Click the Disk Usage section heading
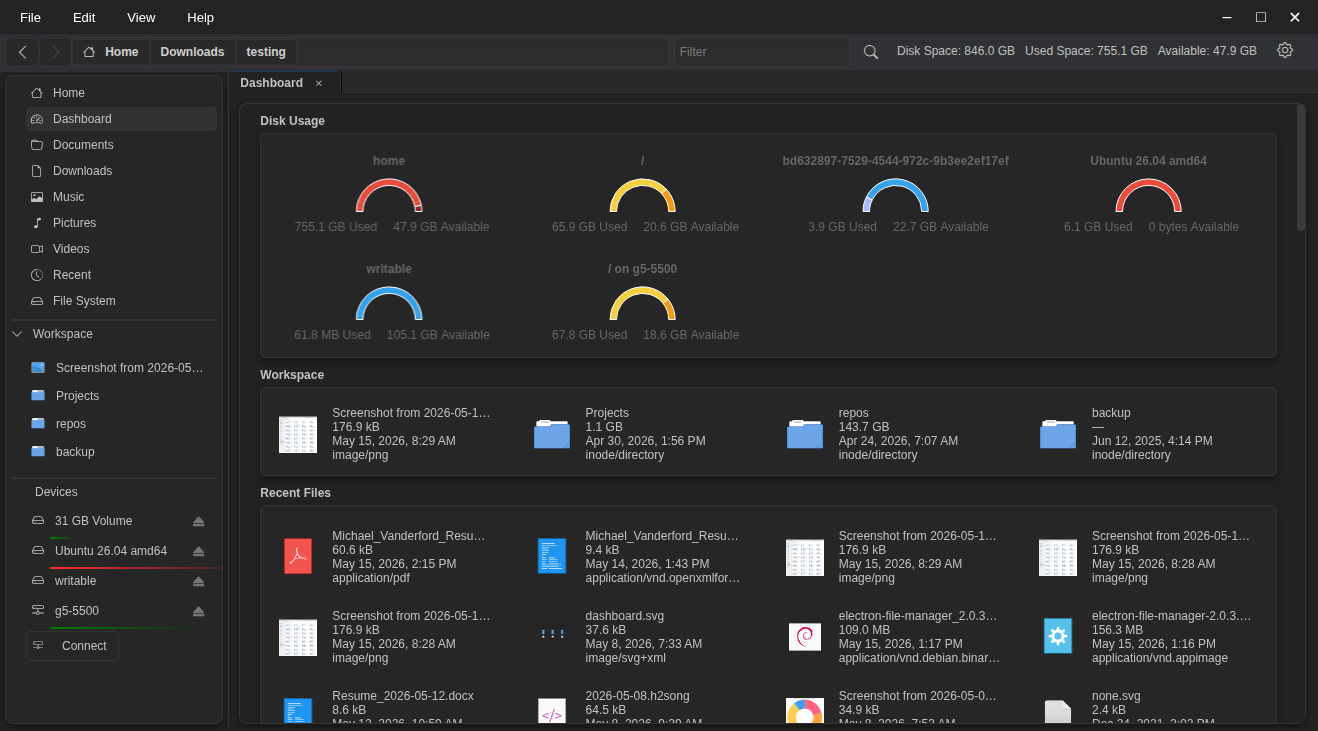The height and width of the screenshot is (731, 1318). pyautogui.click(x=292, y=121)
